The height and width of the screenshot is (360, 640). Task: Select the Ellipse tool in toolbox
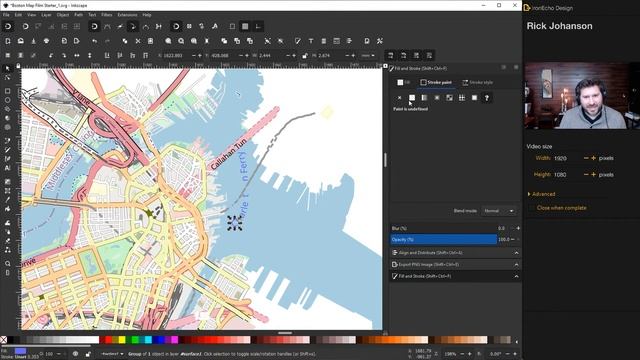[7, 100]
